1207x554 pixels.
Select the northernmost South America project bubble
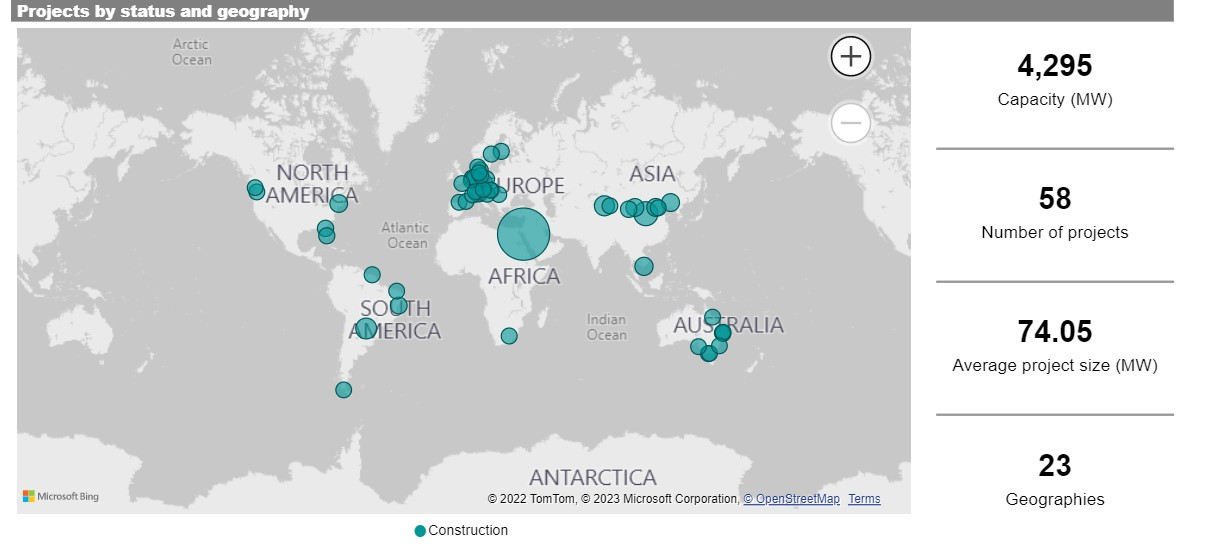372,274
